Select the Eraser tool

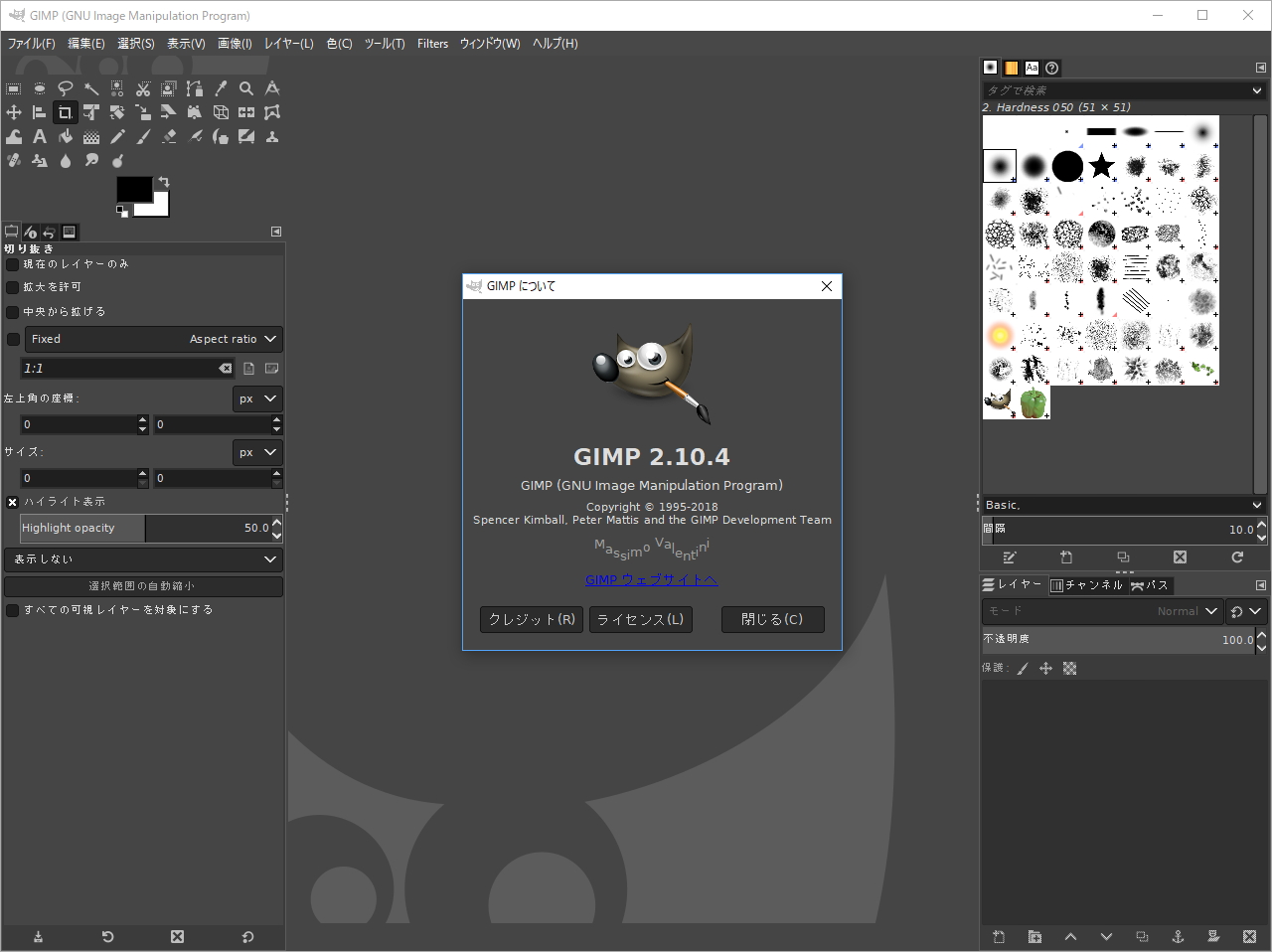(169, 136)
